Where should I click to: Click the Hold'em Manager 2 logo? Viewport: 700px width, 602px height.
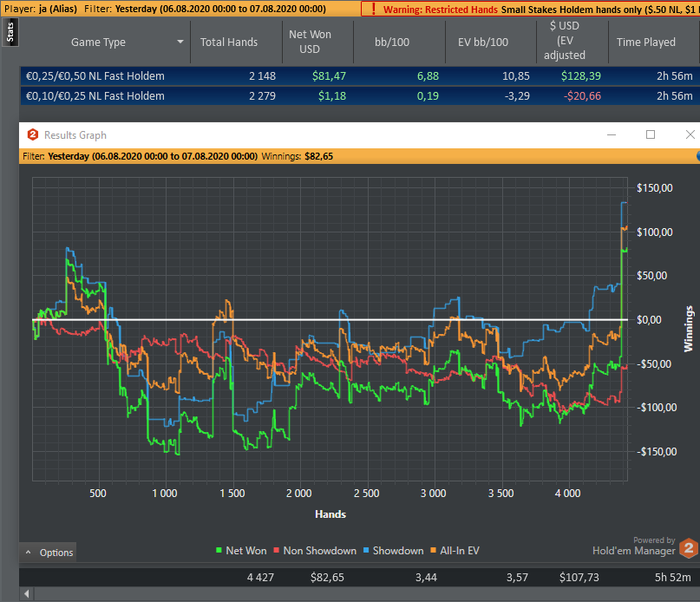click(x=688, y=548)
